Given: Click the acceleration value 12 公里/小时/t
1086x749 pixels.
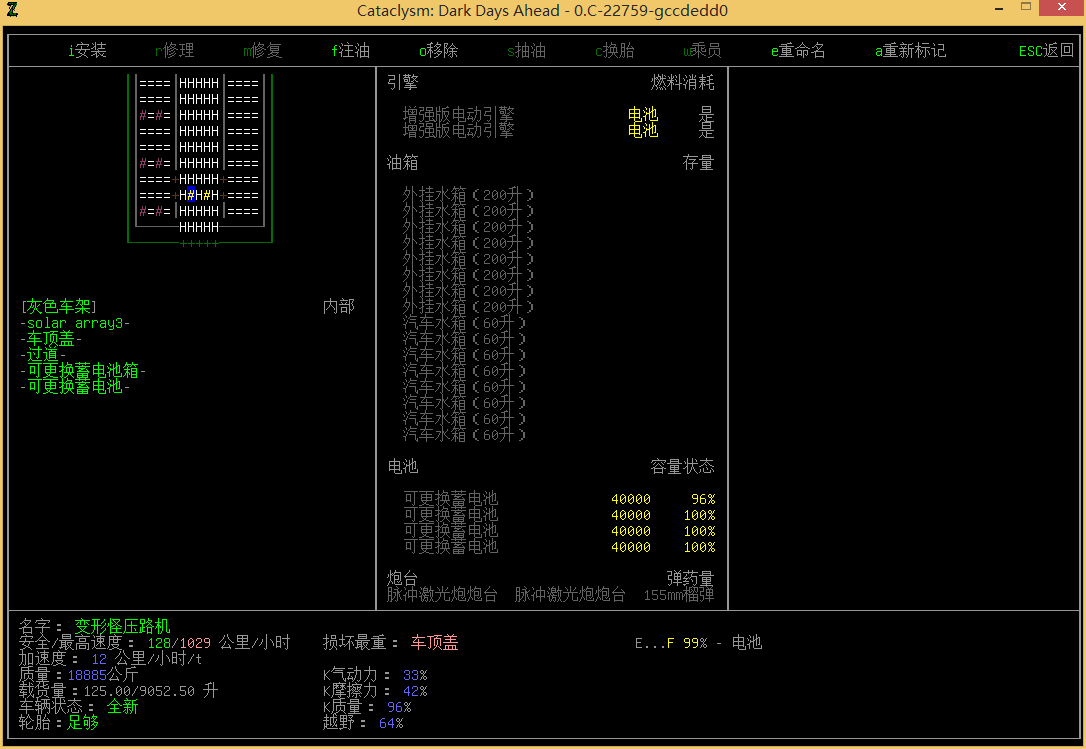Looking at the screenshot, I should pyautogui.click(x=147, y=658).
